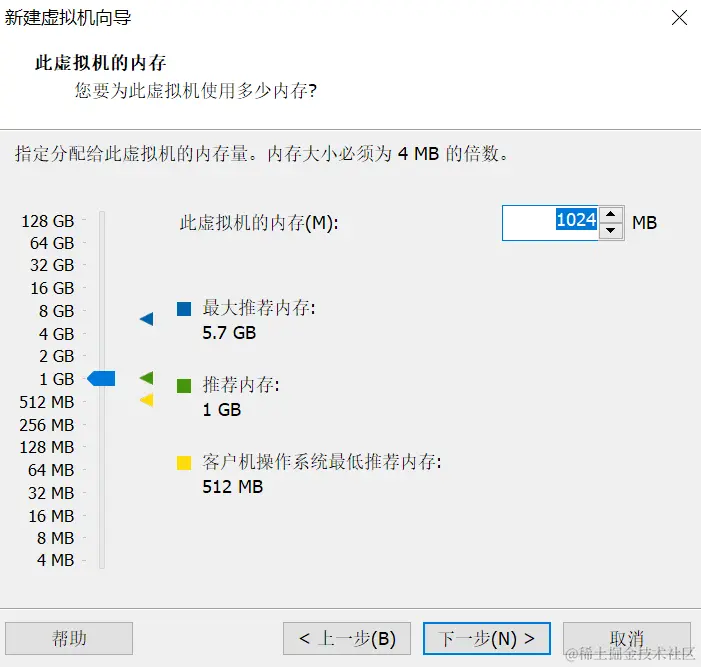Click the 下一步(N) next button
This screenshot has width=701, height=667.
[x=486, y=638]
